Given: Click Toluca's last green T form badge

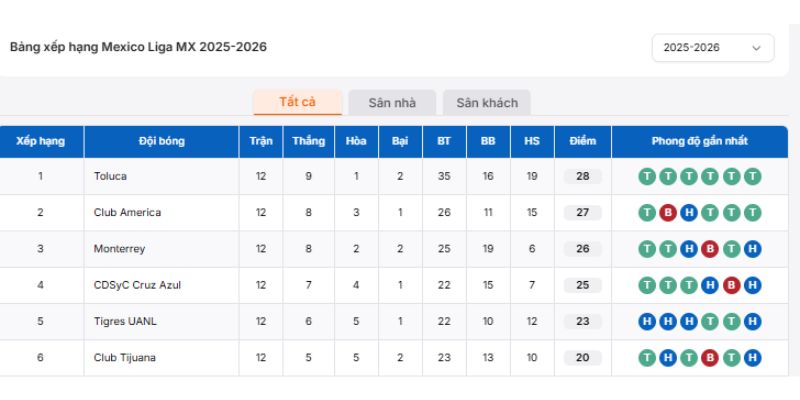Looking at the screenshot, I should [x=753, y=177].
